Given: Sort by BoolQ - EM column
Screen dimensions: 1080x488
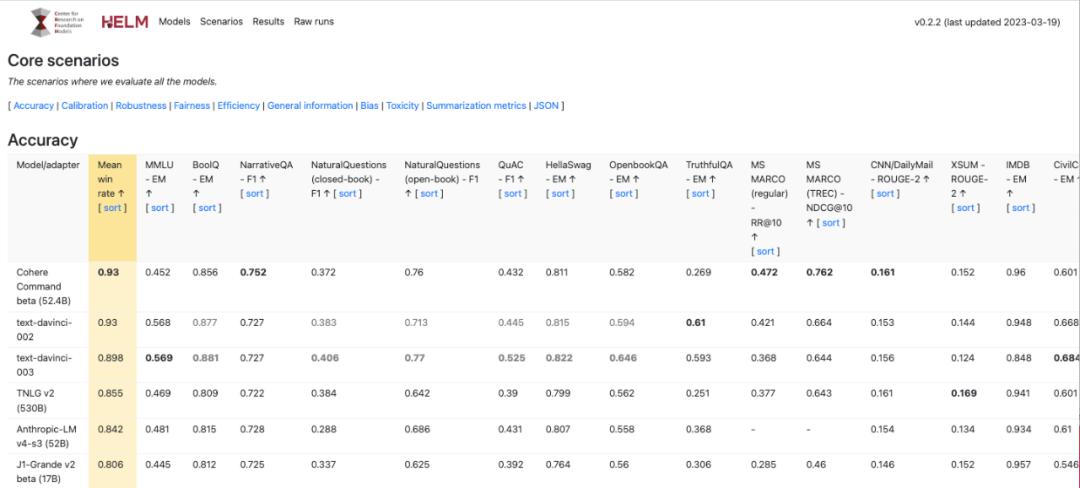Looking at the screenshot, I should pos(207,208).
